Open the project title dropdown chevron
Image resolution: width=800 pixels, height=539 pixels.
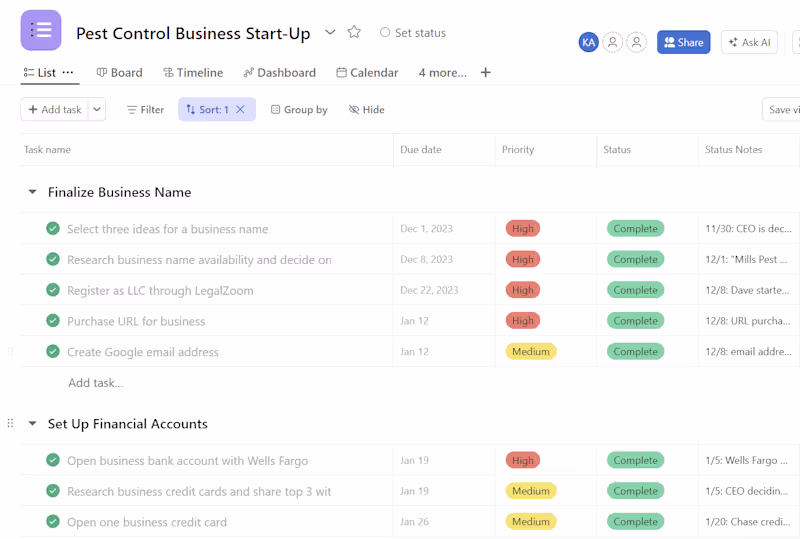(x=330, y=32)
